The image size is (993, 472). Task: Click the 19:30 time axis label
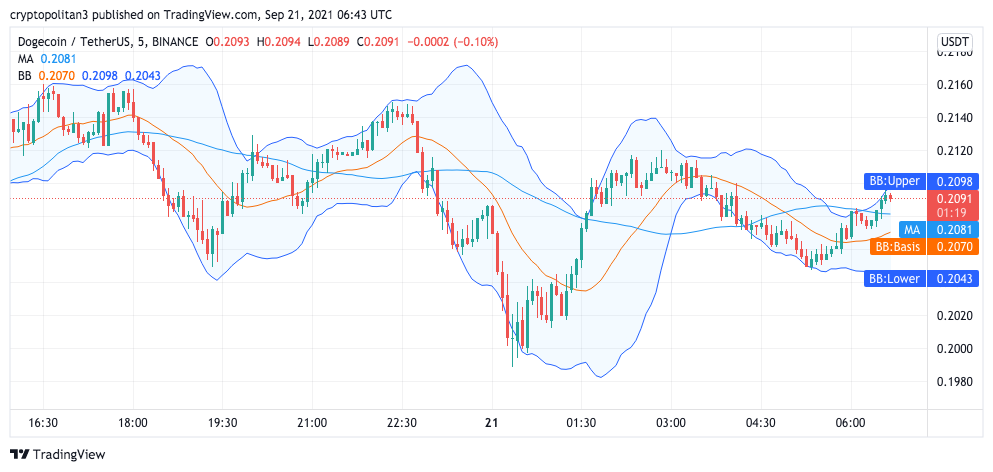click(222, 423)
